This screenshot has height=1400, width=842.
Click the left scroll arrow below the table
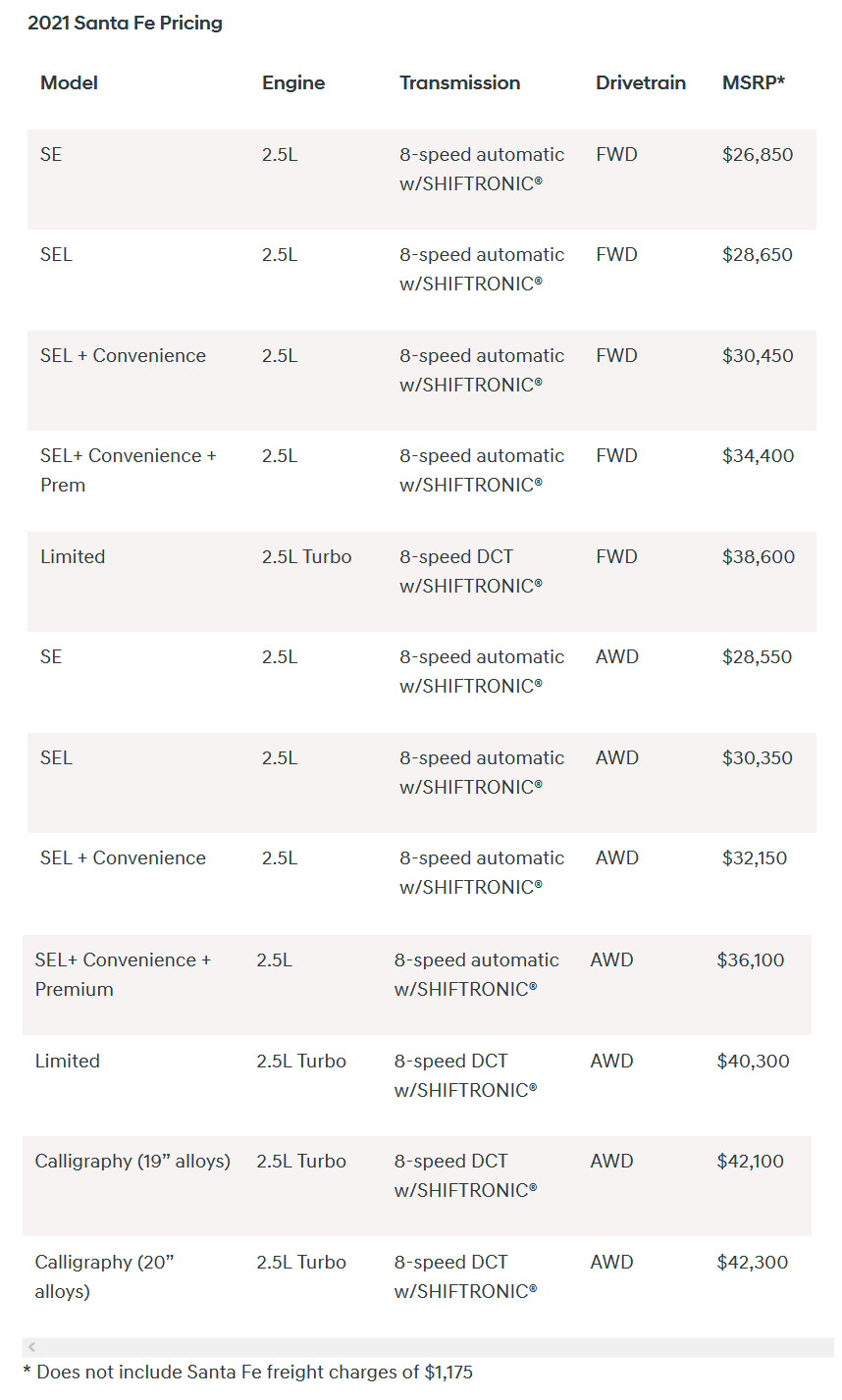point(32,1347)
